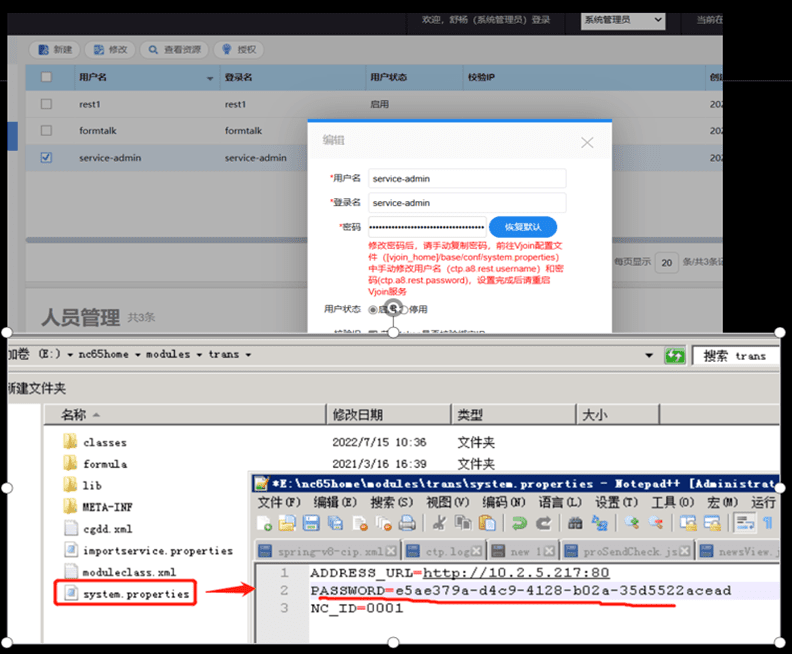Viewport: 792px width, 654px height.
Task: Open the 搜索(S) menu
Action: click(x=391, y=502)
